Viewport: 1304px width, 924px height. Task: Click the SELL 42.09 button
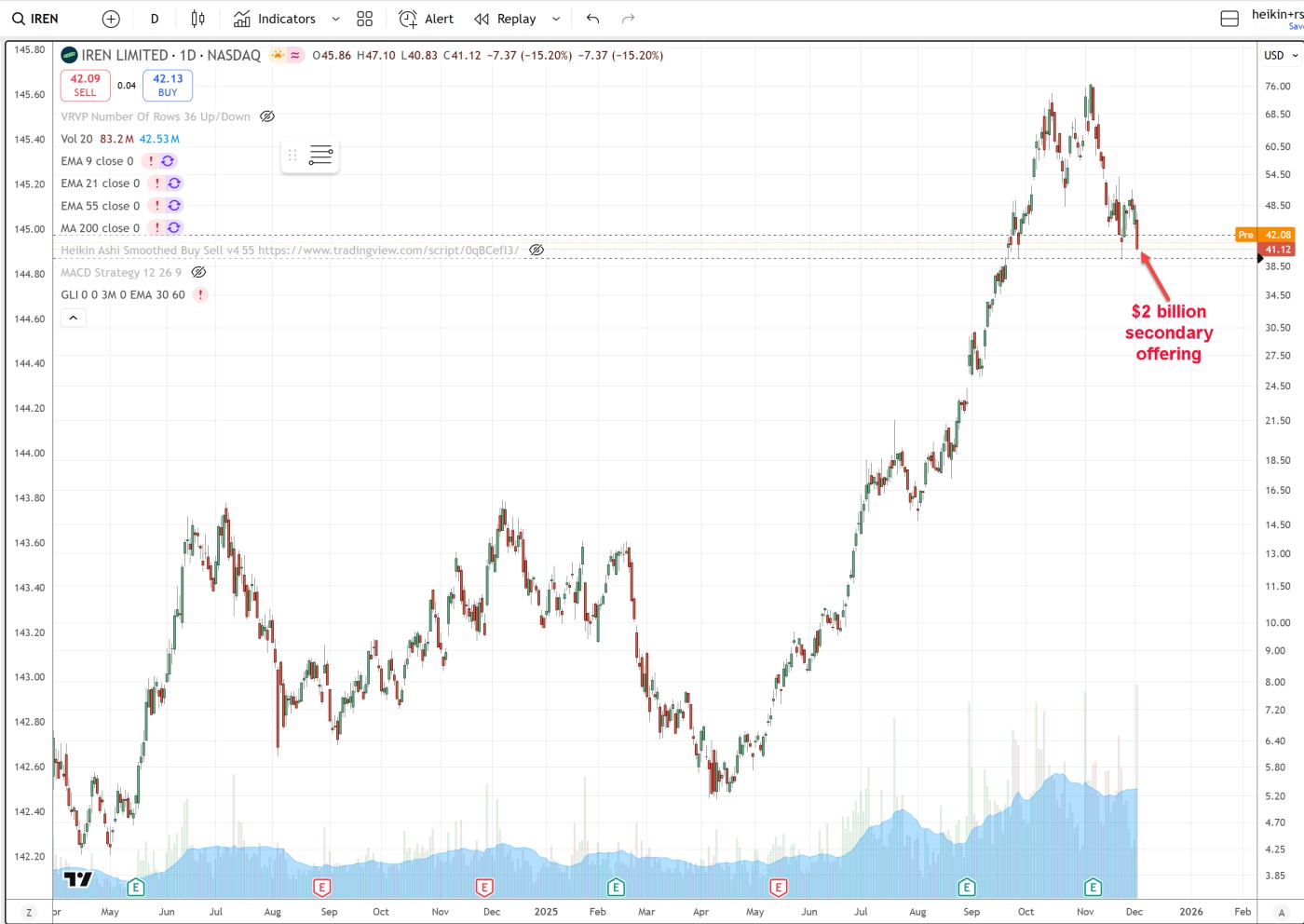[x=85, y=85]
